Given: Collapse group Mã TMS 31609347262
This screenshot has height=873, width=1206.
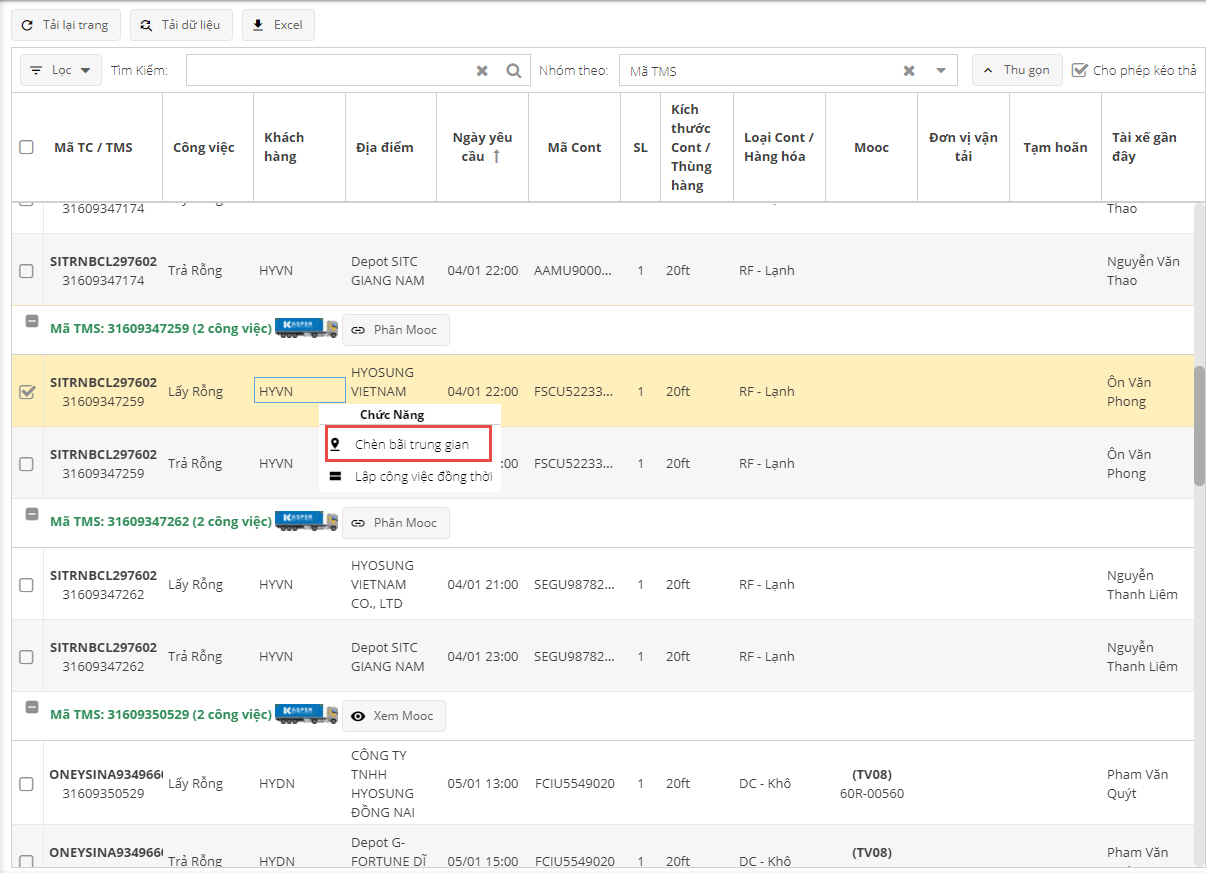Looking at the screenshot, I should (32, 515).
